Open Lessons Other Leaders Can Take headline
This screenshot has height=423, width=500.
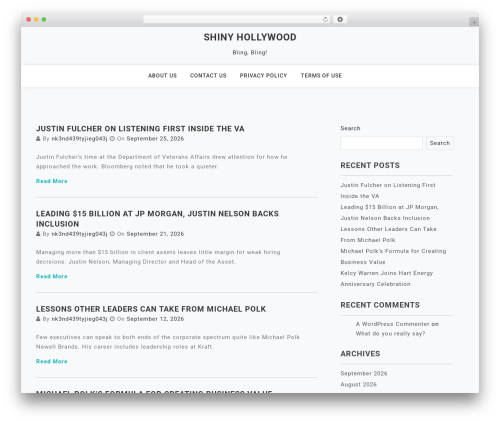(x=151, y=309)
